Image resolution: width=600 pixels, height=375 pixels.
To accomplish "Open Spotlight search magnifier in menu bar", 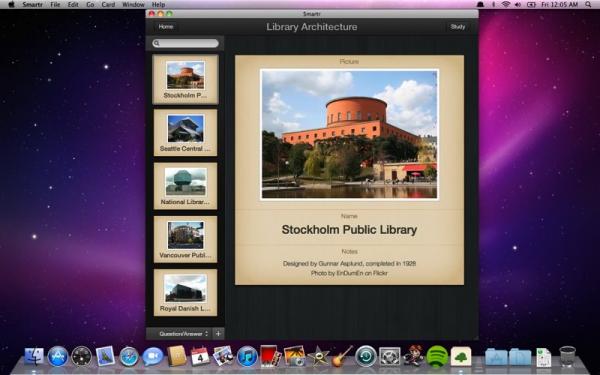I will coord(588,5).
